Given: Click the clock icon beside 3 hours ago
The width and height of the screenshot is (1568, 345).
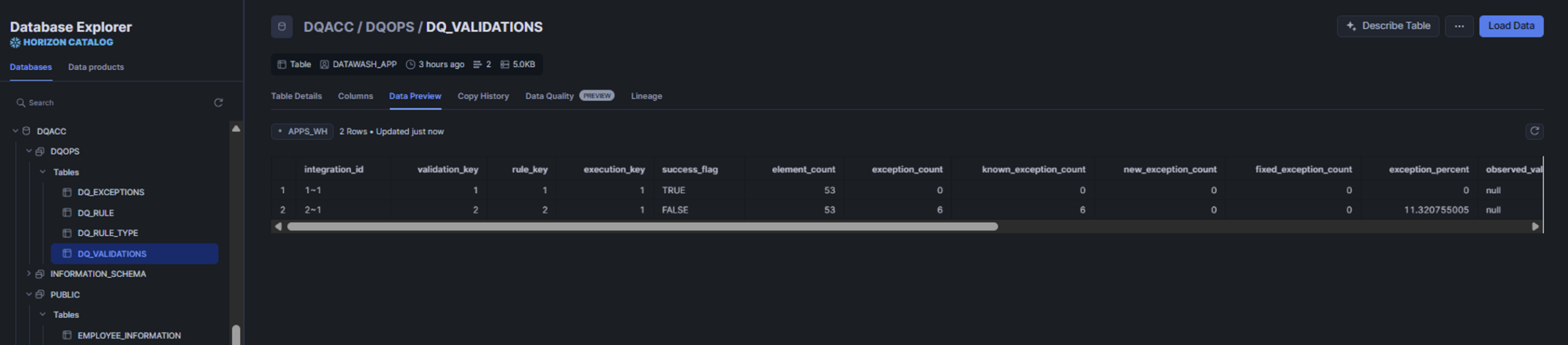Looking at the screenshot, I should tap(410, 64).
